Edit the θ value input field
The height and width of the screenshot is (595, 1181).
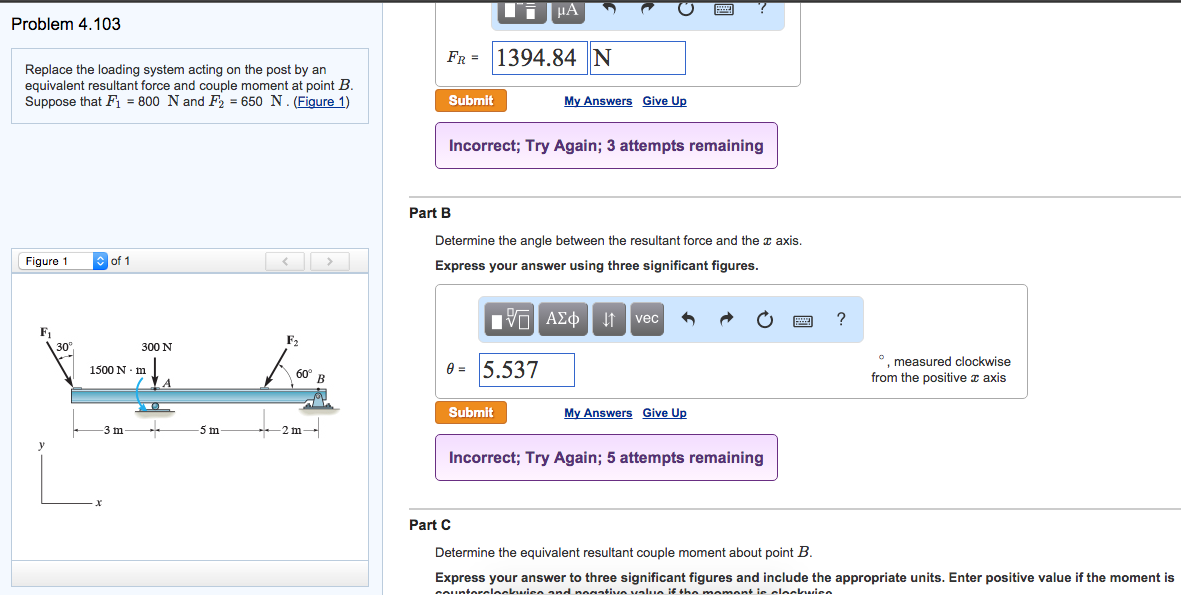(526, 369)
